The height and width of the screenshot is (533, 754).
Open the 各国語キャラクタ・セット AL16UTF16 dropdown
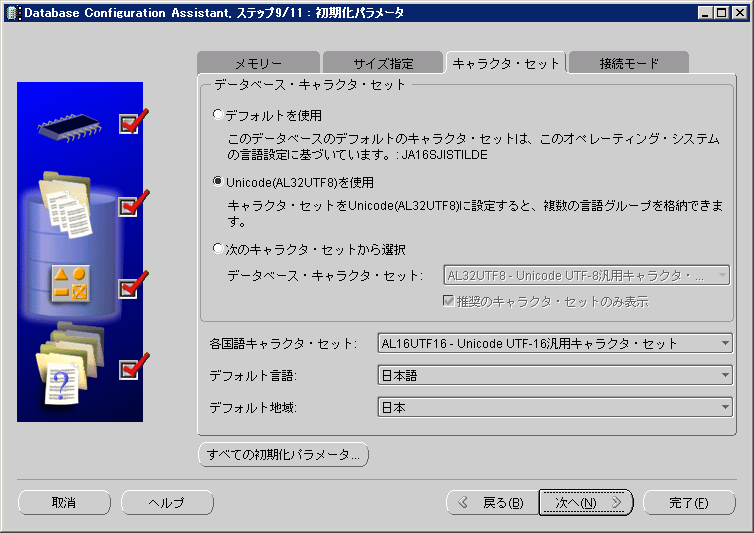point(555,343)
